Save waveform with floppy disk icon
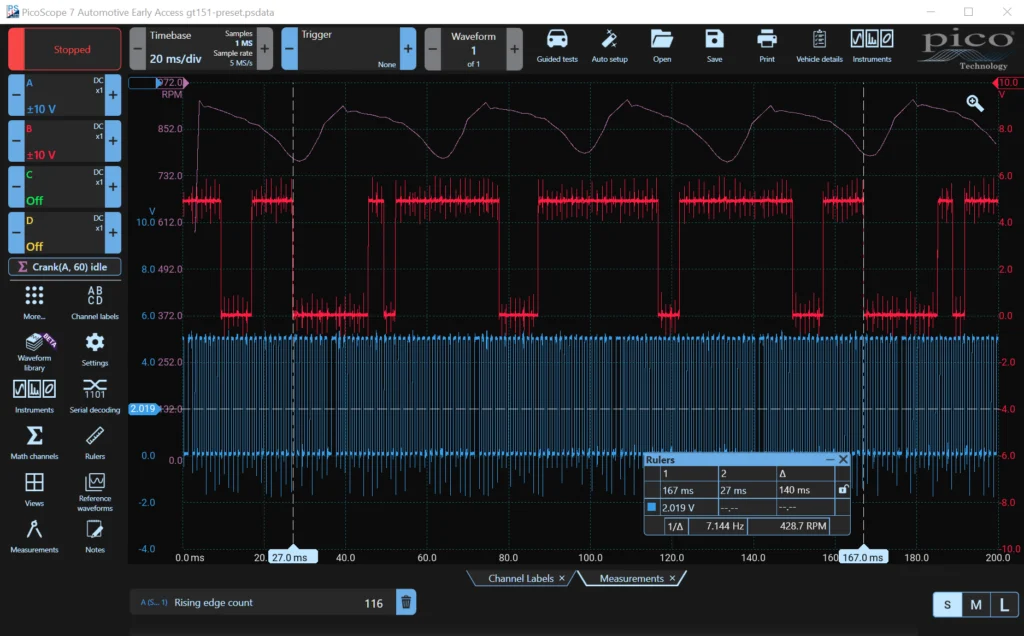This screenshot has height=636, width=1024. (x=714, y=46)
